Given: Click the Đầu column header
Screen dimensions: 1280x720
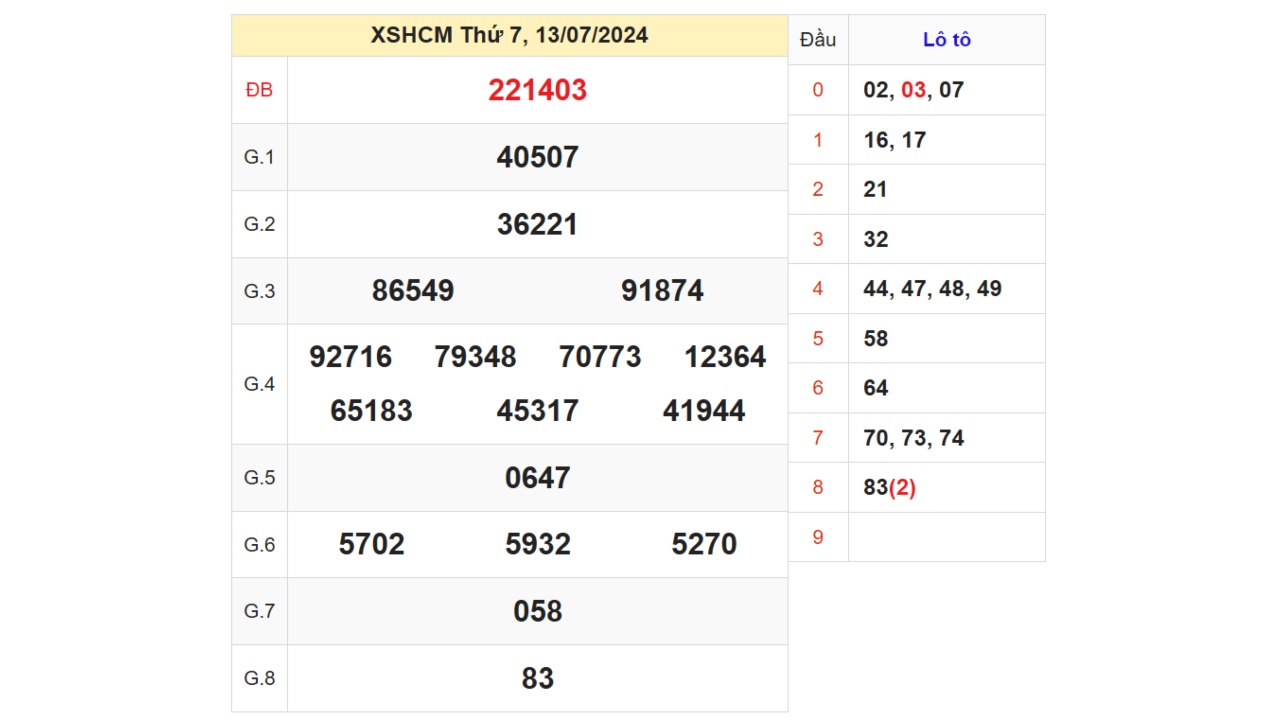Looking at the screenshot, I should pos(818,40).
